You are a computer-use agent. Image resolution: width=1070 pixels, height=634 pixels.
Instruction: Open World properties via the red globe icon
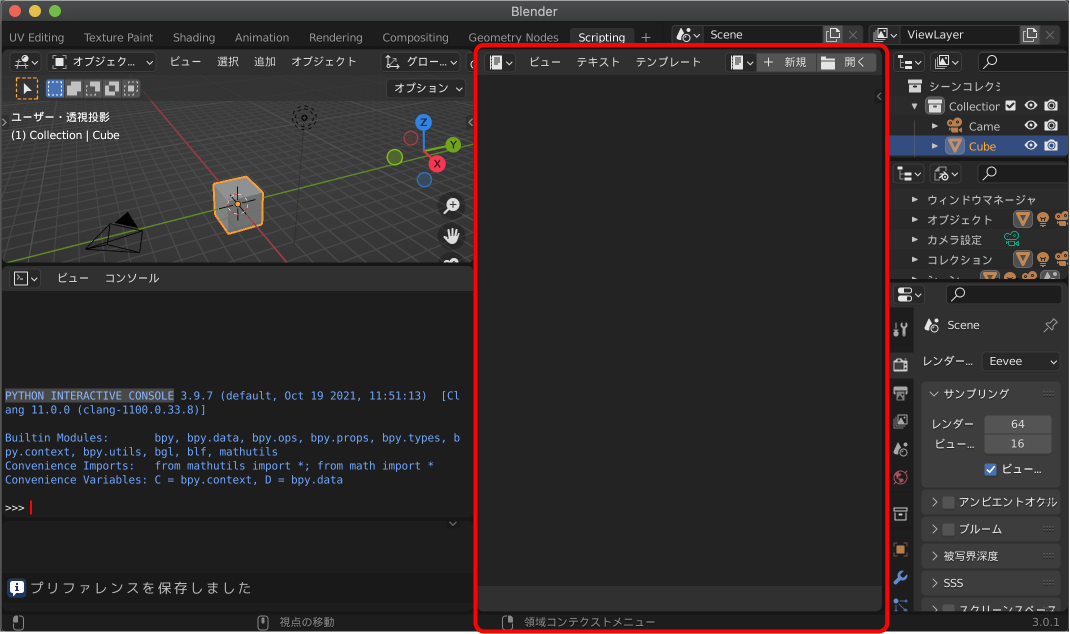899,477
